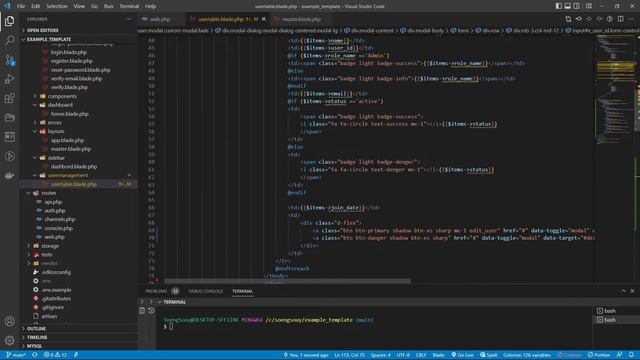
Task: Open Customize Layout button
Action: coord(589,6)
